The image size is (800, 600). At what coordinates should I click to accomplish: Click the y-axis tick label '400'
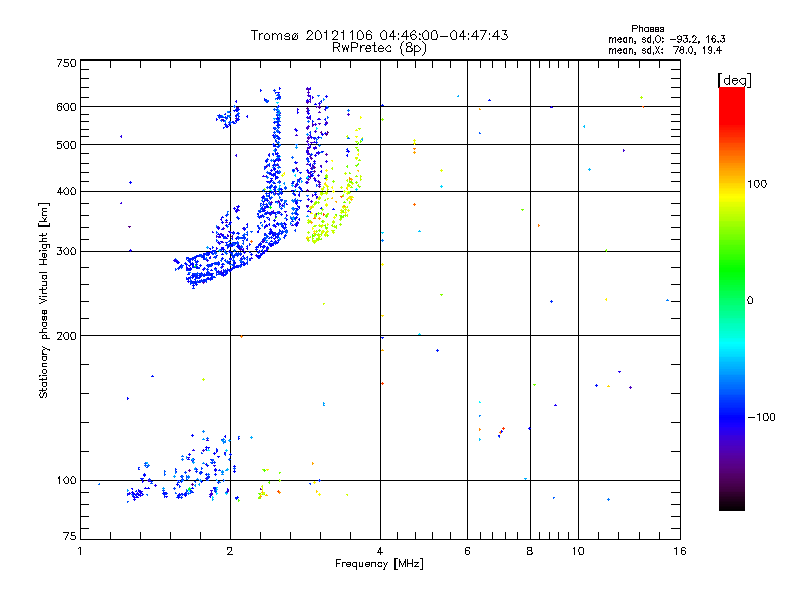(66, 192)
